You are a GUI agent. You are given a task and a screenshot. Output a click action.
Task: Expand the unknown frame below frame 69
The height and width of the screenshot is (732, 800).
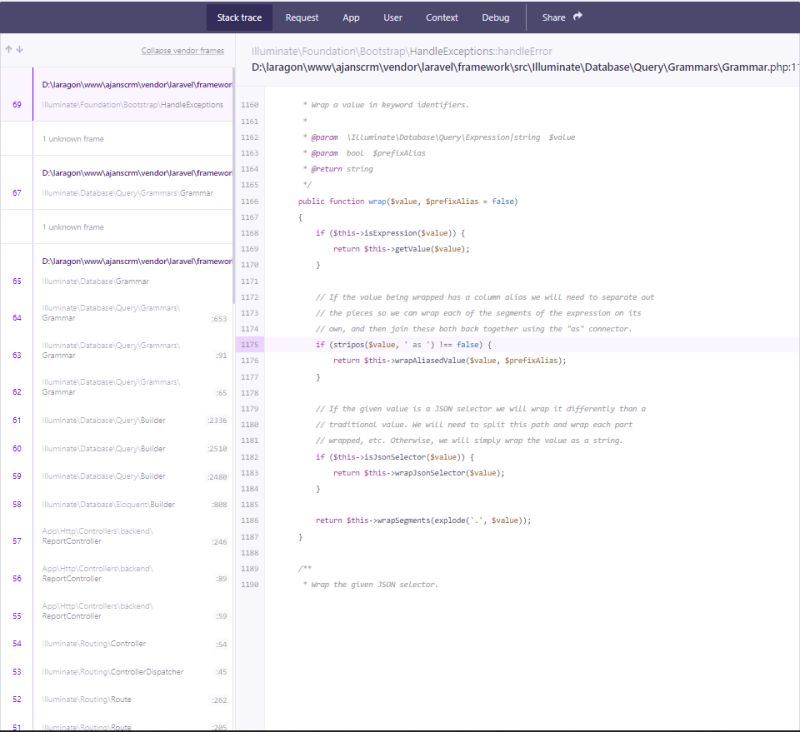(x=117, y=138)
